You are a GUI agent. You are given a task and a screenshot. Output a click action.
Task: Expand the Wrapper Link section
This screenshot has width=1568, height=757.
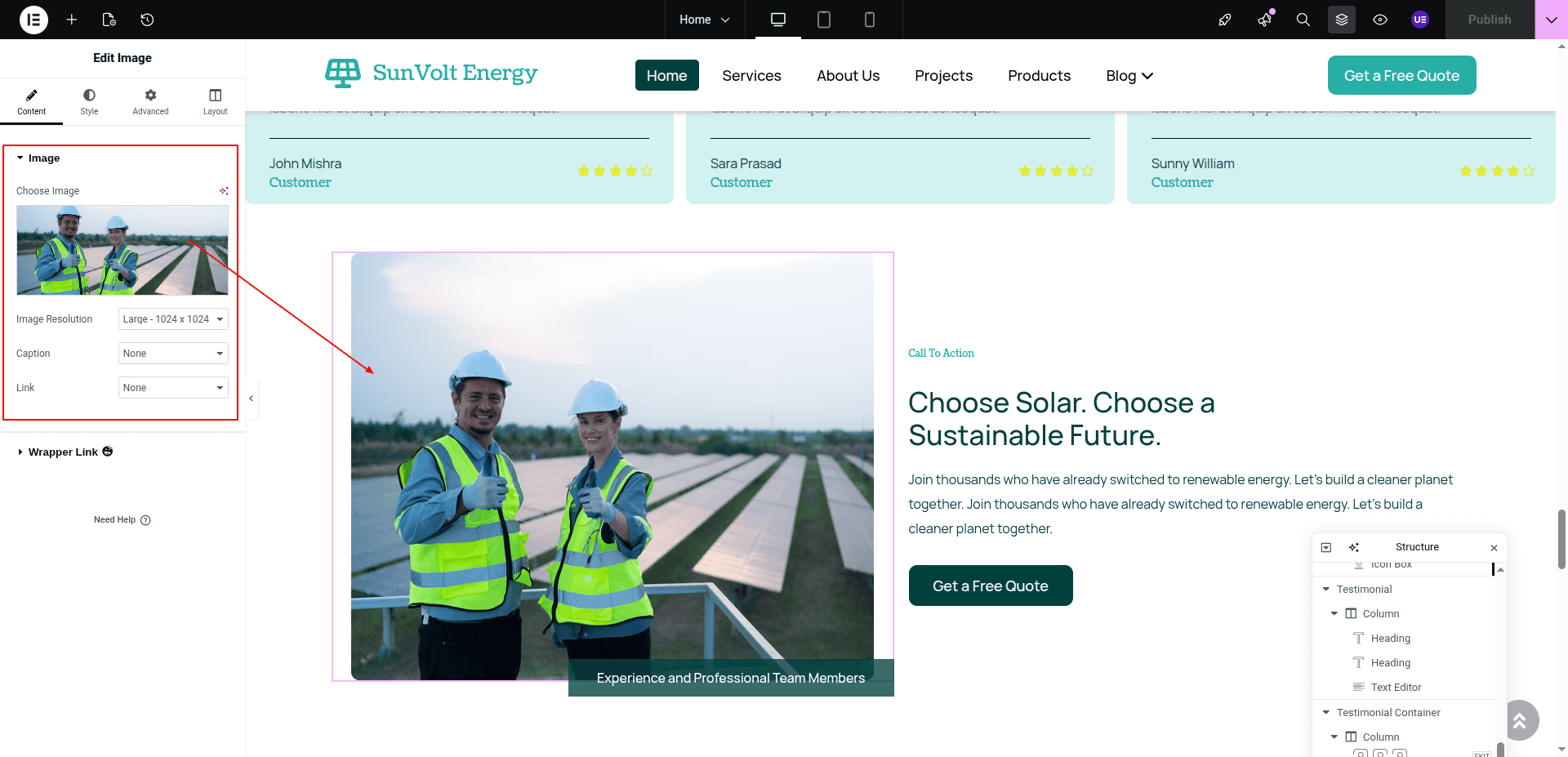pyautogui.click(x=63, y=452)
